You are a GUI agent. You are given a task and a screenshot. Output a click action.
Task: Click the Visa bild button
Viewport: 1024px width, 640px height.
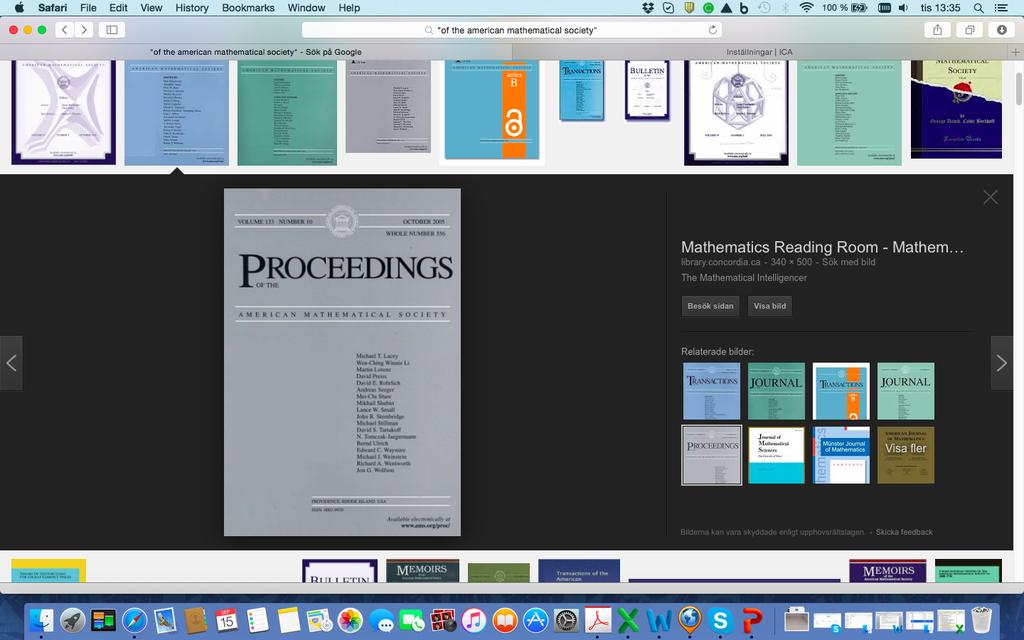770,306
